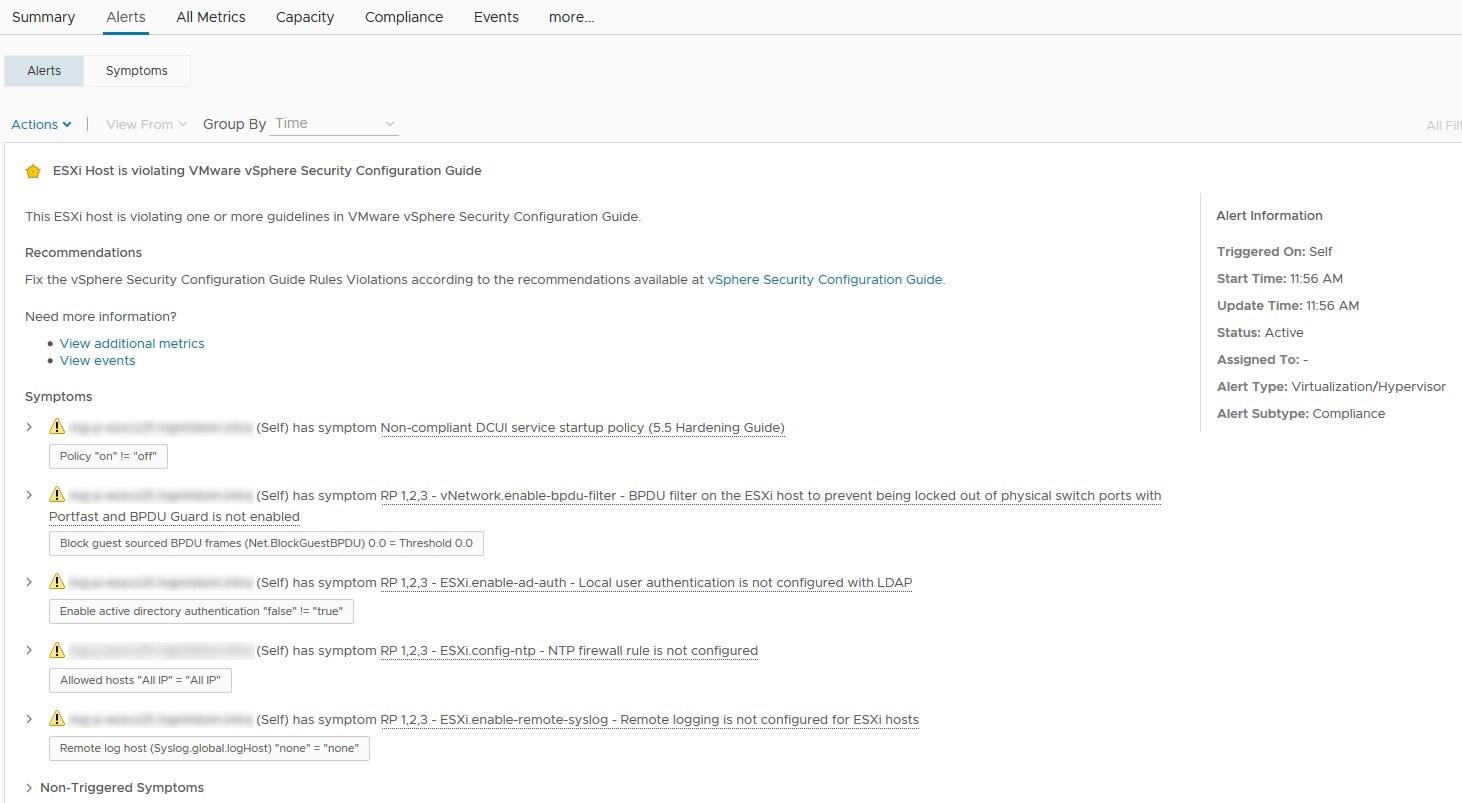Open Group By Time combo box
The width and height of the screenshot is (1462, 803).
tap(335, 124)
